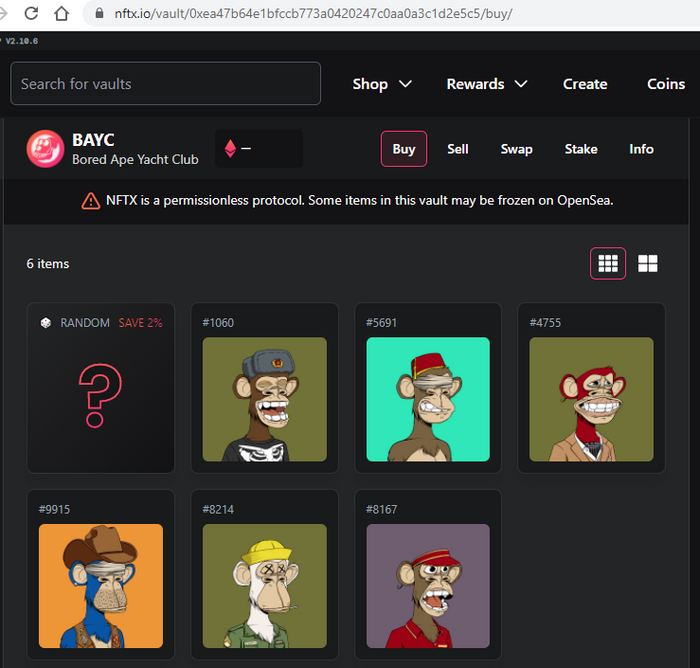The height and width of the screenshot is (668, 700).
Task: Open the Shop menu
Action: [370, 84]
